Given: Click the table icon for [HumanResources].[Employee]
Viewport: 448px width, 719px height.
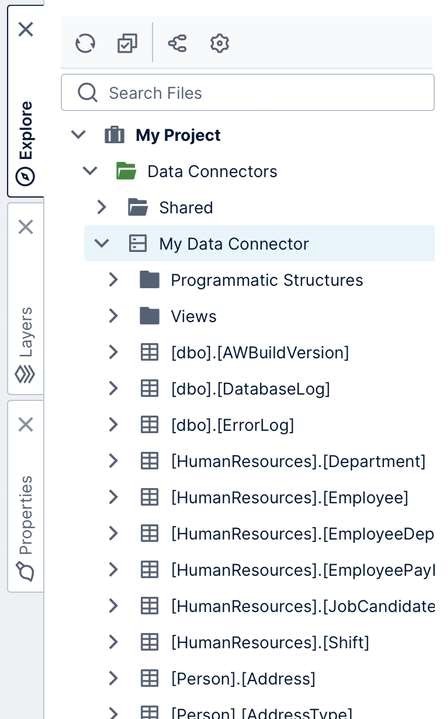Looking at the screenshot, I should (x=149, y=497).
